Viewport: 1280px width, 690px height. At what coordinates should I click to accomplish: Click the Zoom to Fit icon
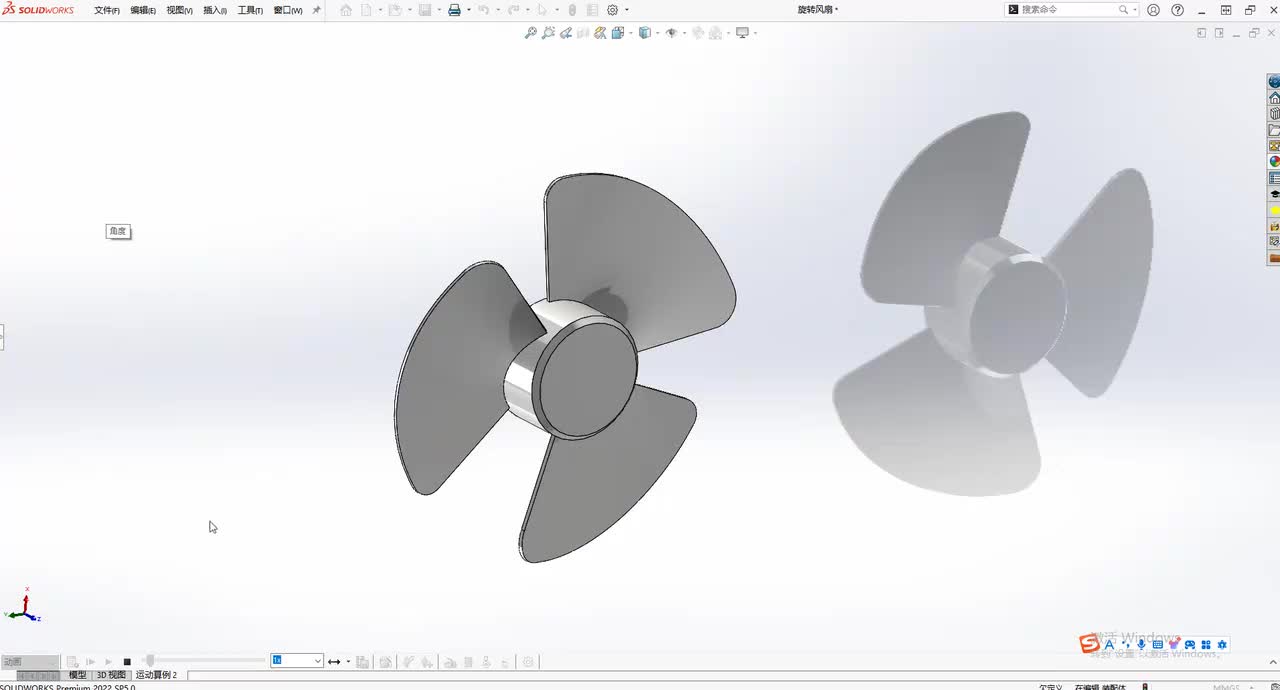click(x=531, y=33)
